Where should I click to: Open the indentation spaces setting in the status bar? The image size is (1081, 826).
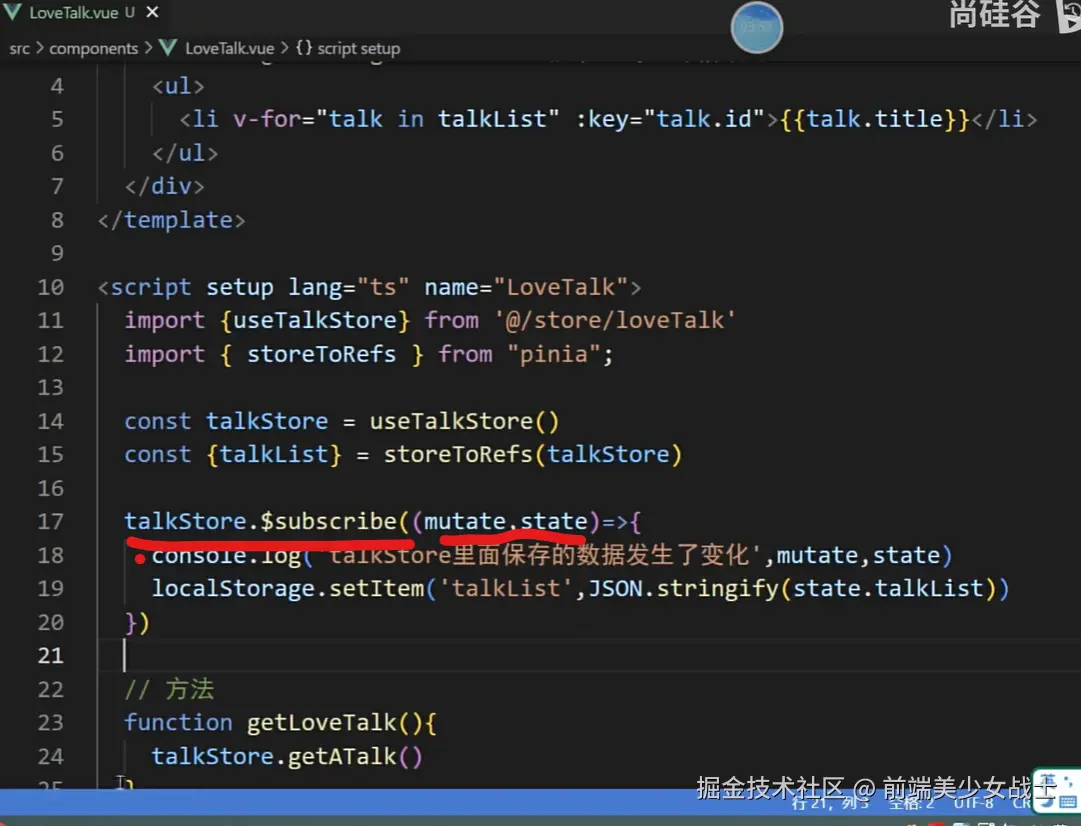pos(911,803)
